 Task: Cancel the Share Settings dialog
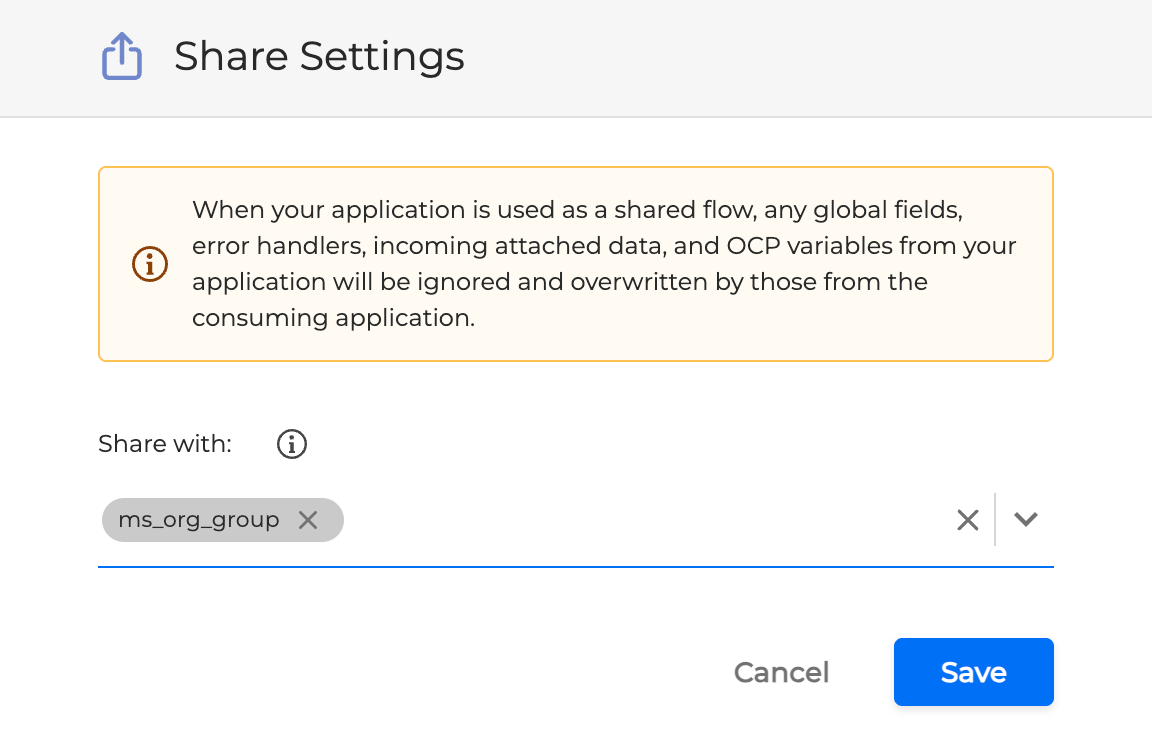(781, 672)
